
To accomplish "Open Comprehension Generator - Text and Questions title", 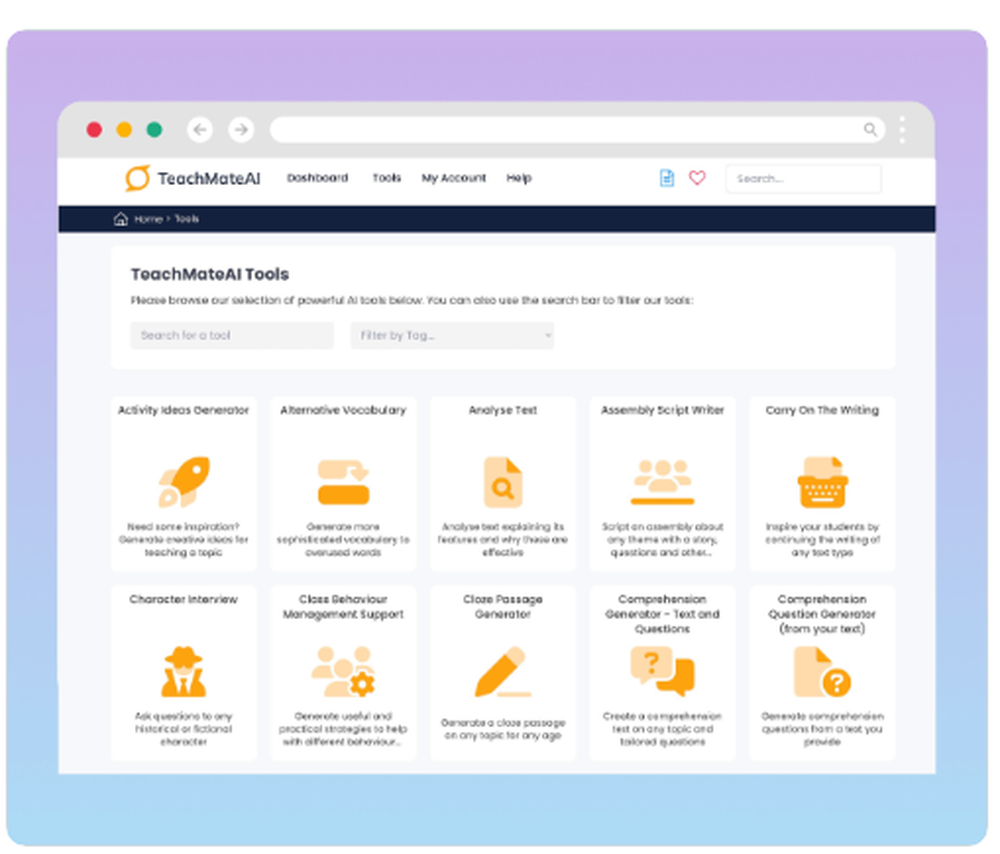I will [x=663, y=614].
